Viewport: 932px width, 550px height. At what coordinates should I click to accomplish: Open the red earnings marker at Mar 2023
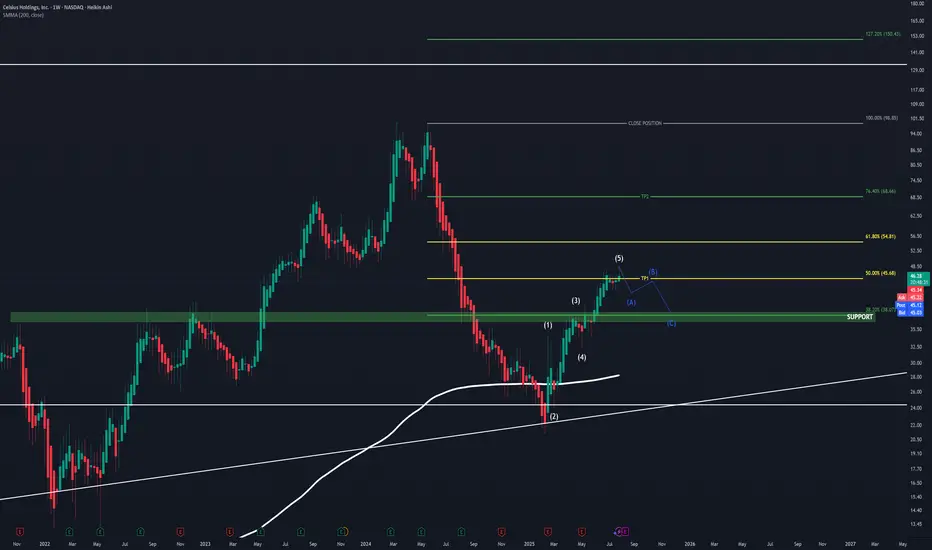(229, 531)
